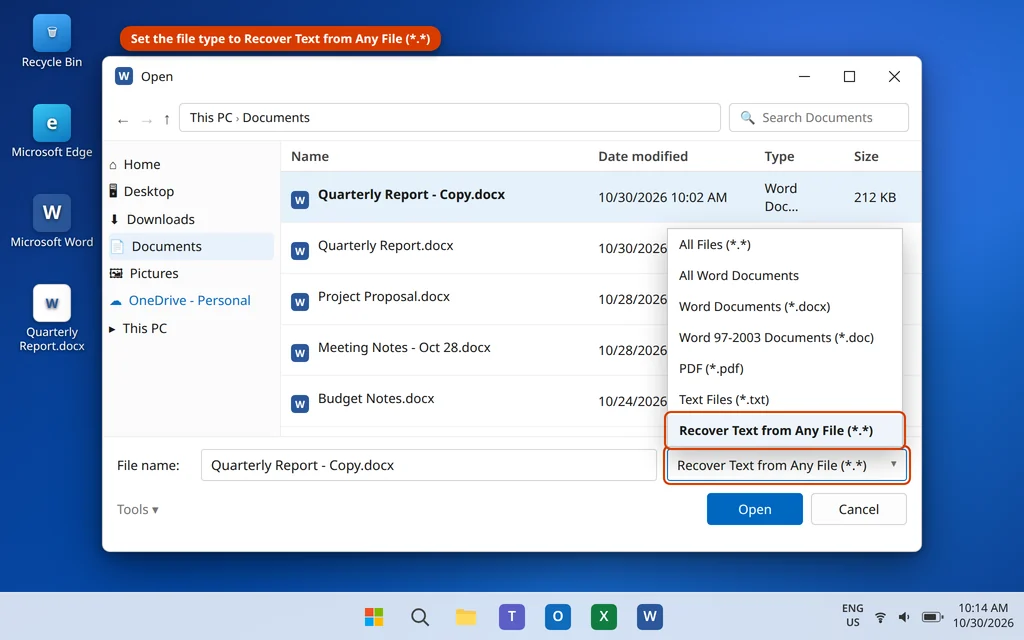Click the search magnifier in Search Documents
Image resolution: width=1024 pixels, height=640 pixels.
[747, 118]
